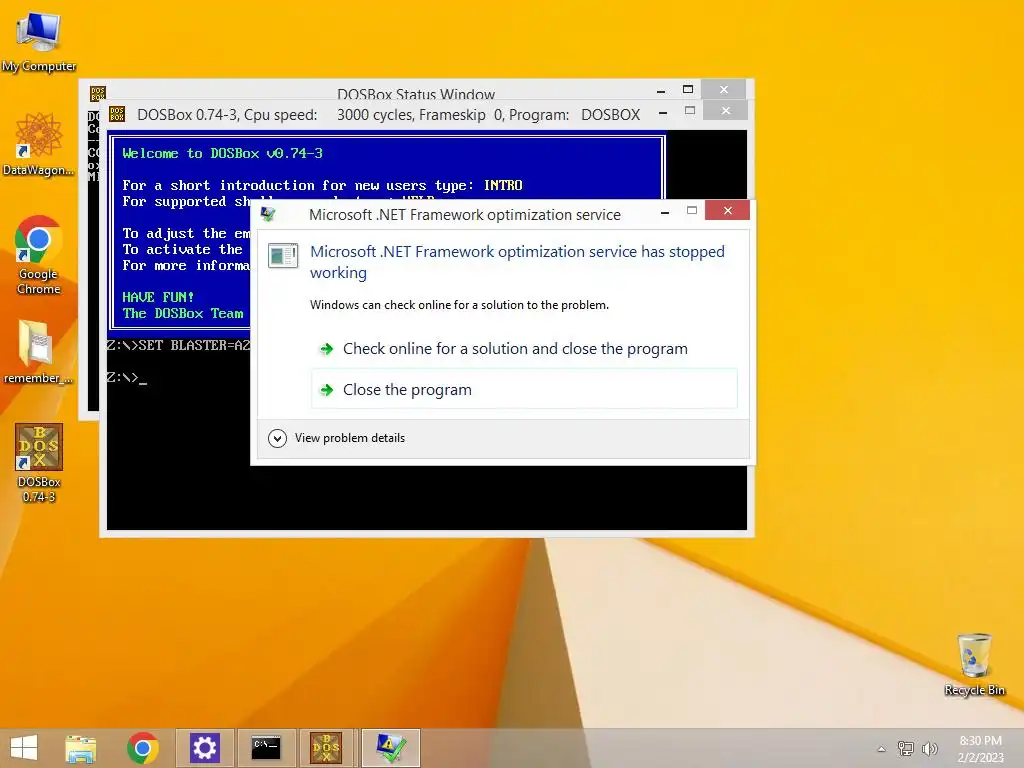Click the DOSBox window title icon
Image resolution: width=1024 pixels, height=768 pixels.
tap(117, 114)
